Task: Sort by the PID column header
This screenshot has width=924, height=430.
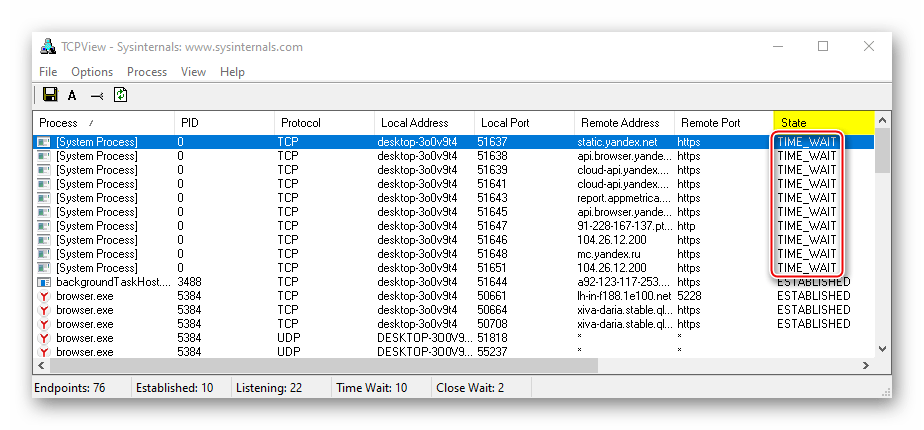Action: [223, 123]
